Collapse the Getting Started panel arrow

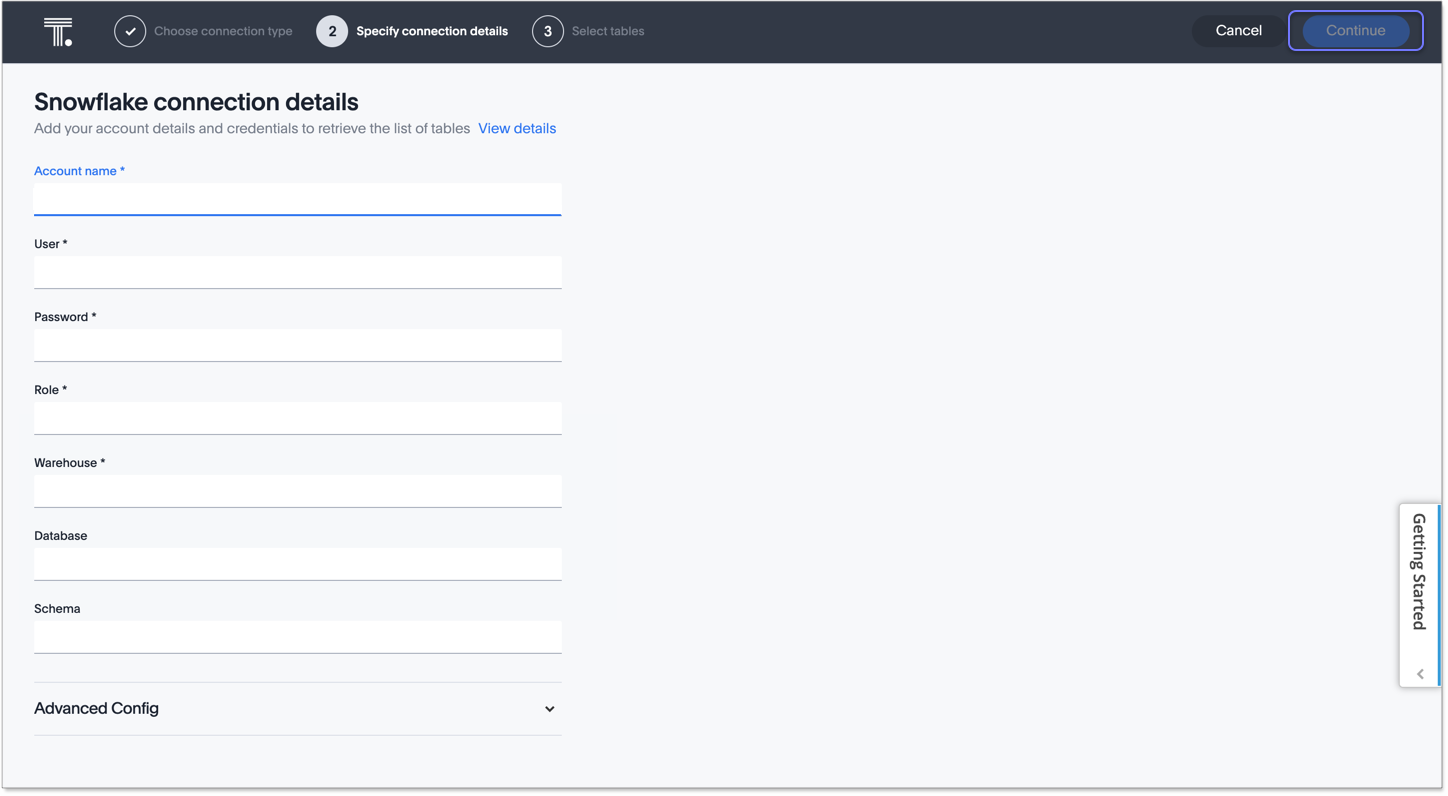pos(1420,674)
